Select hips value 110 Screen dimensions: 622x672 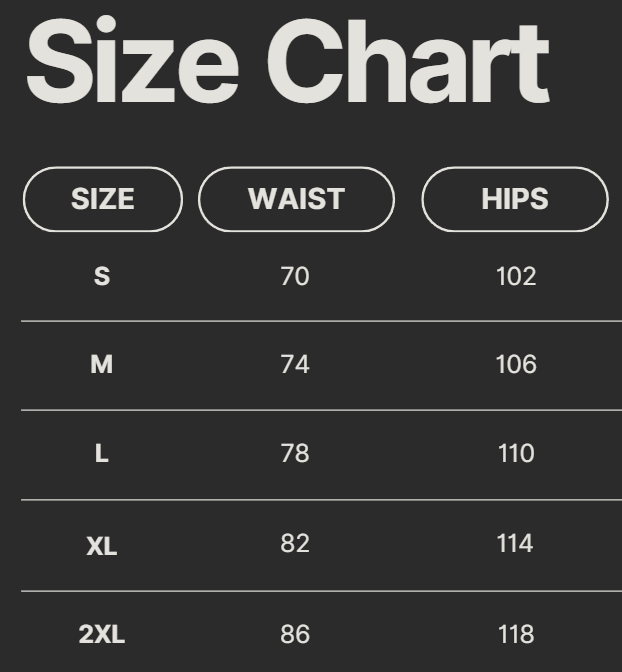point(516,454)
